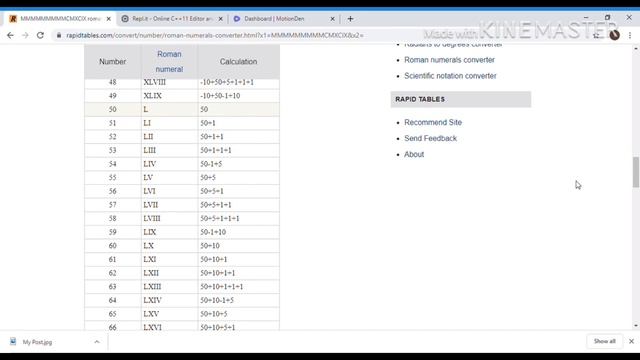Close the rapidtables roman numerals tab
The image size is (640, 360).
click(109, 19)
